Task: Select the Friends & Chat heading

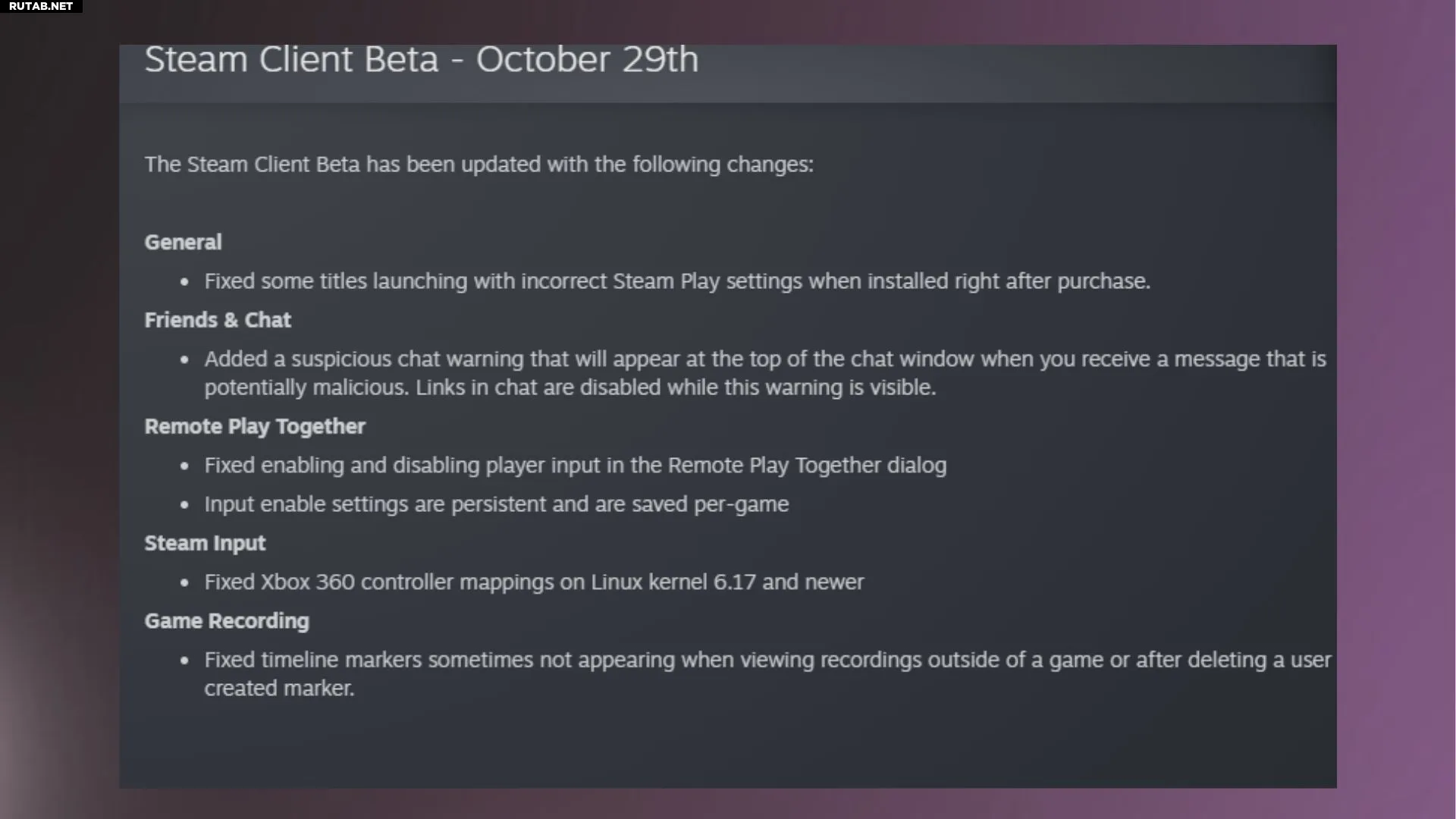Action: pos(218,320)
